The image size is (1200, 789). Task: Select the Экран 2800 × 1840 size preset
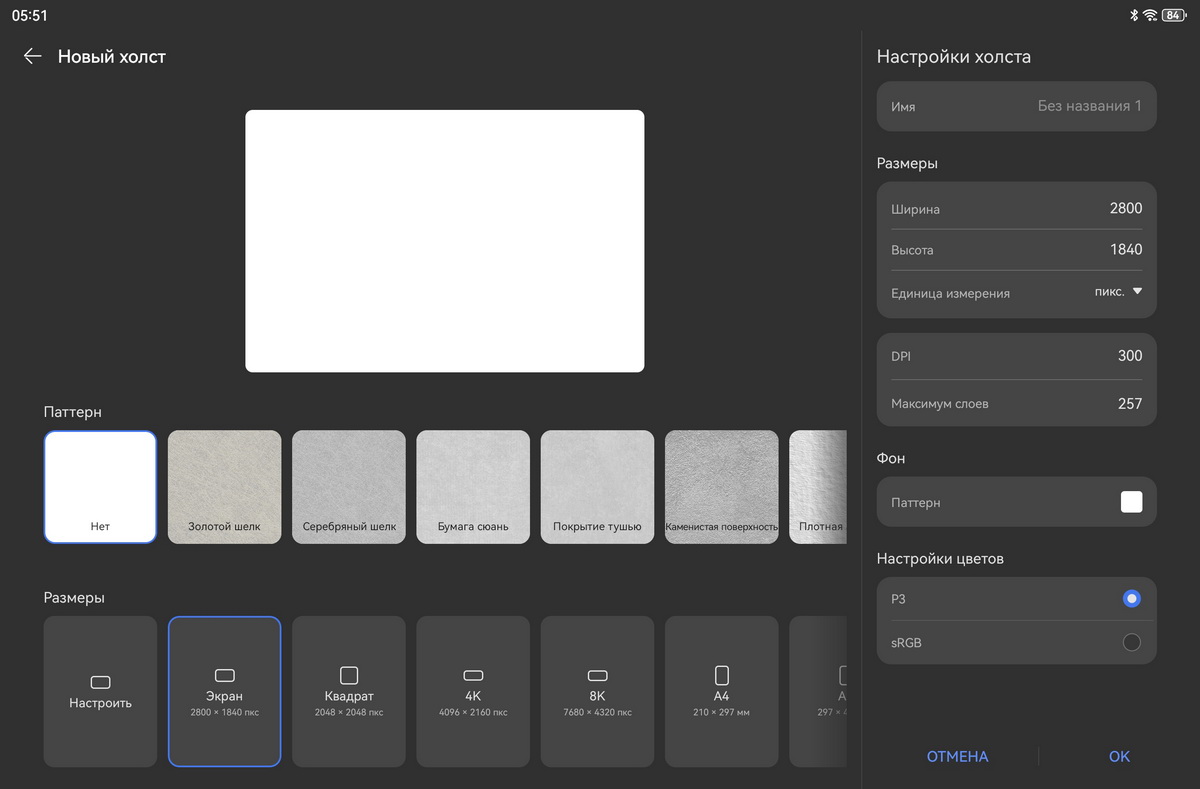click(x=224, y=691)
